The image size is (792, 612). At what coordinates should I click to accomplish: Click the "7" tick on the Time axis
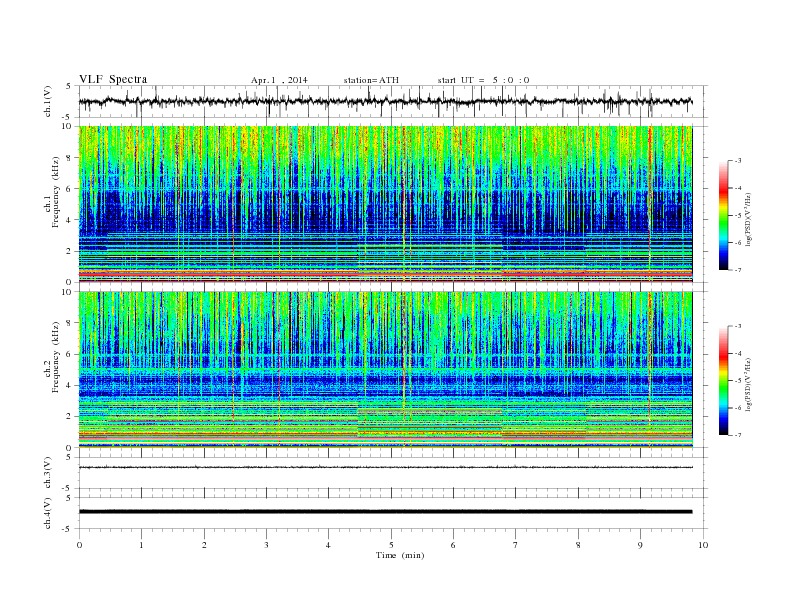[516, 545]
